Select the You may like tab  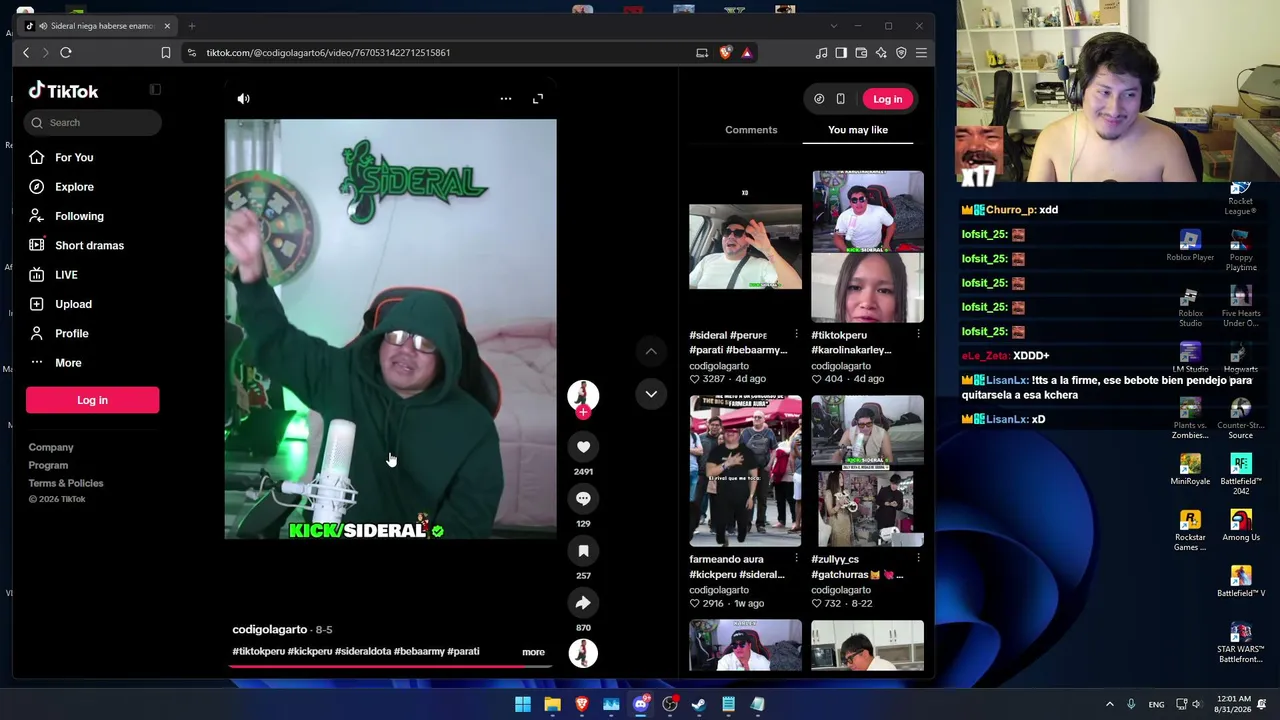click(858, 130)
